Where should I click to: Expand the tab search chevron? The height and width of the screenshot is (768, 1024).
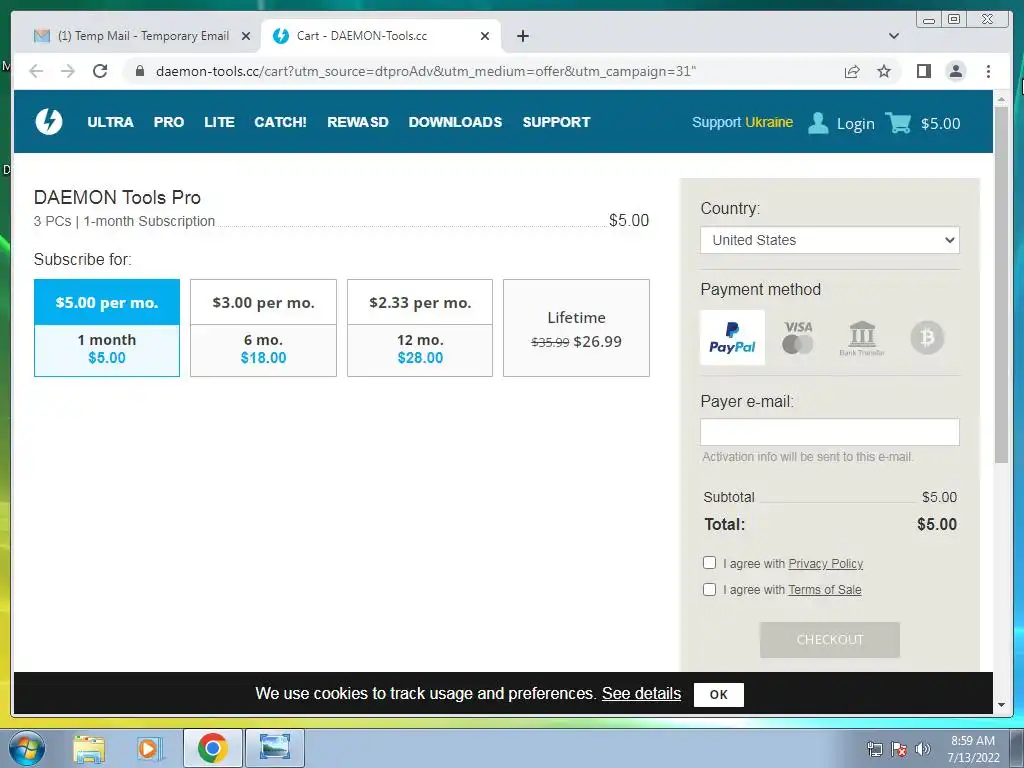coord(894,36)
